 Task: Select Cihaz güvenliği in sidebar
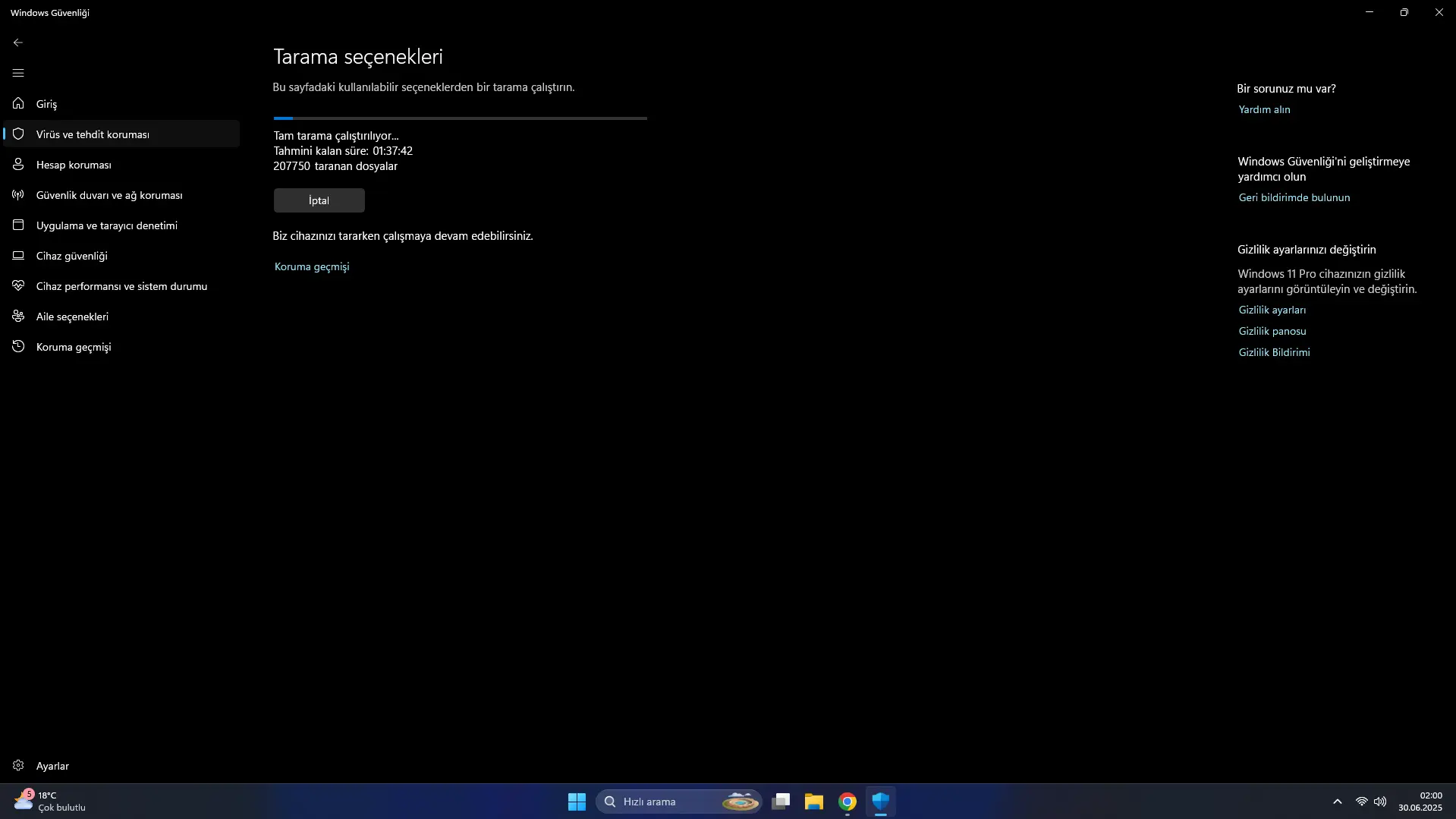tap(121, 256)
